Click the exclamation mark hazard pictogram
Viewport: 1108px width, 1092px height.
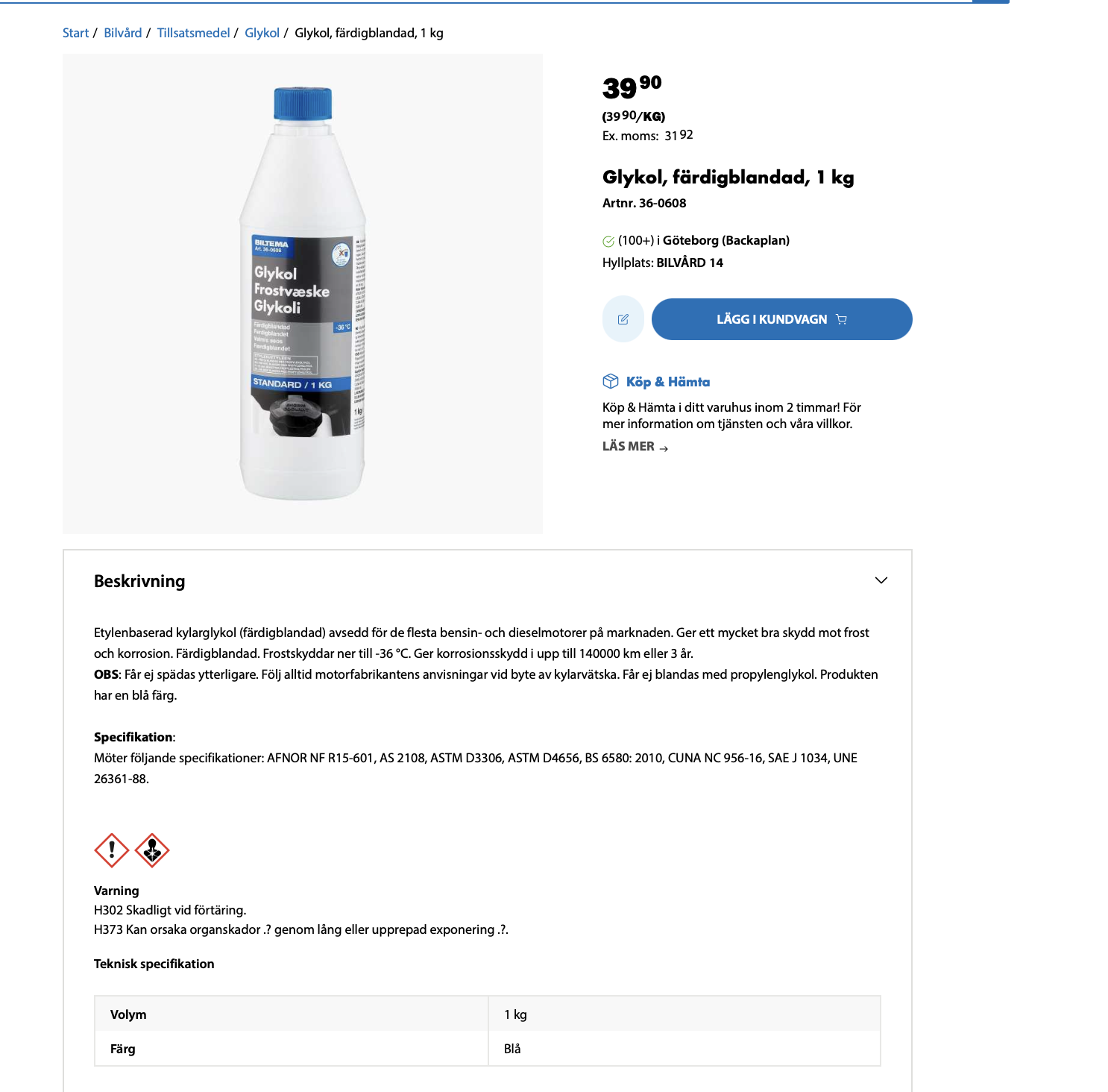pyautogui.click(x=112, y=850)
